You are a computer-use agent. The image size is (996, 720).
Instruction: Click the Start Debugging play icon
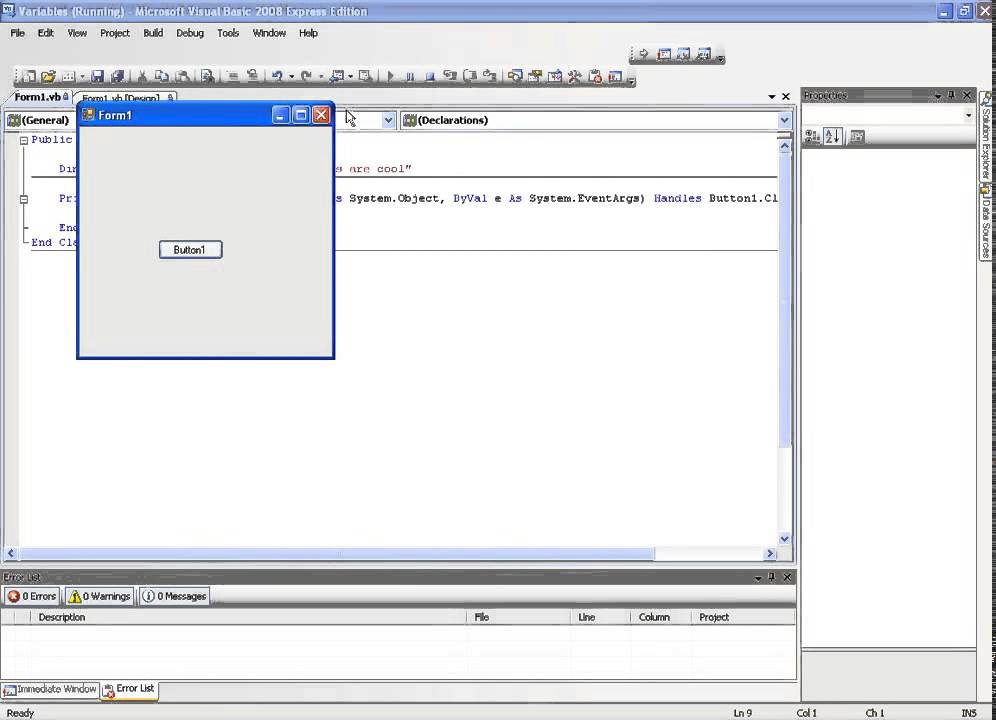tap(390, 76)
